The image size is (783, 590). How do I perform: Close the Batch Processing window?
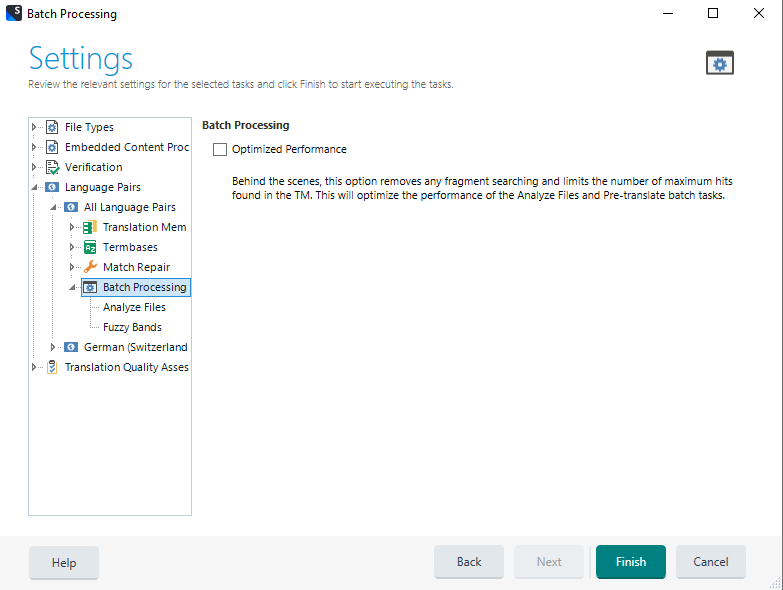759,13
